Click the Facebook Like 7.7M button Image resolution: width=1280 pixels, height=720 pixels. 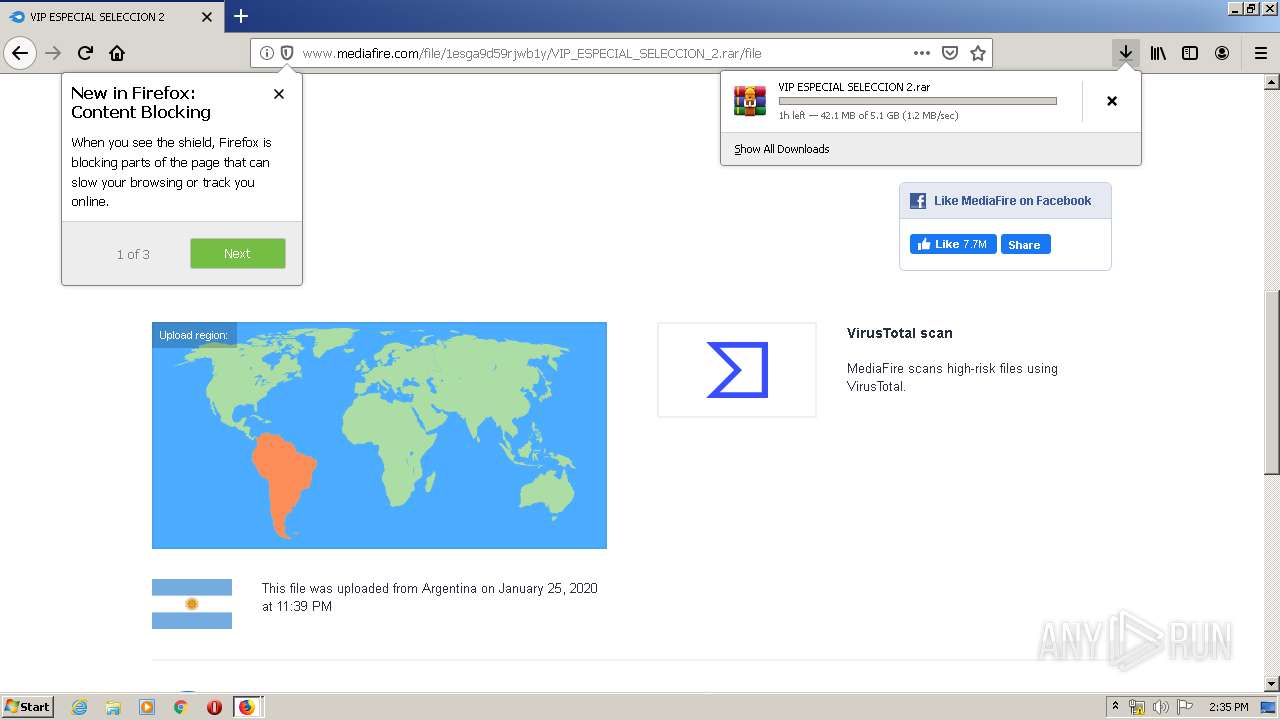953,245
